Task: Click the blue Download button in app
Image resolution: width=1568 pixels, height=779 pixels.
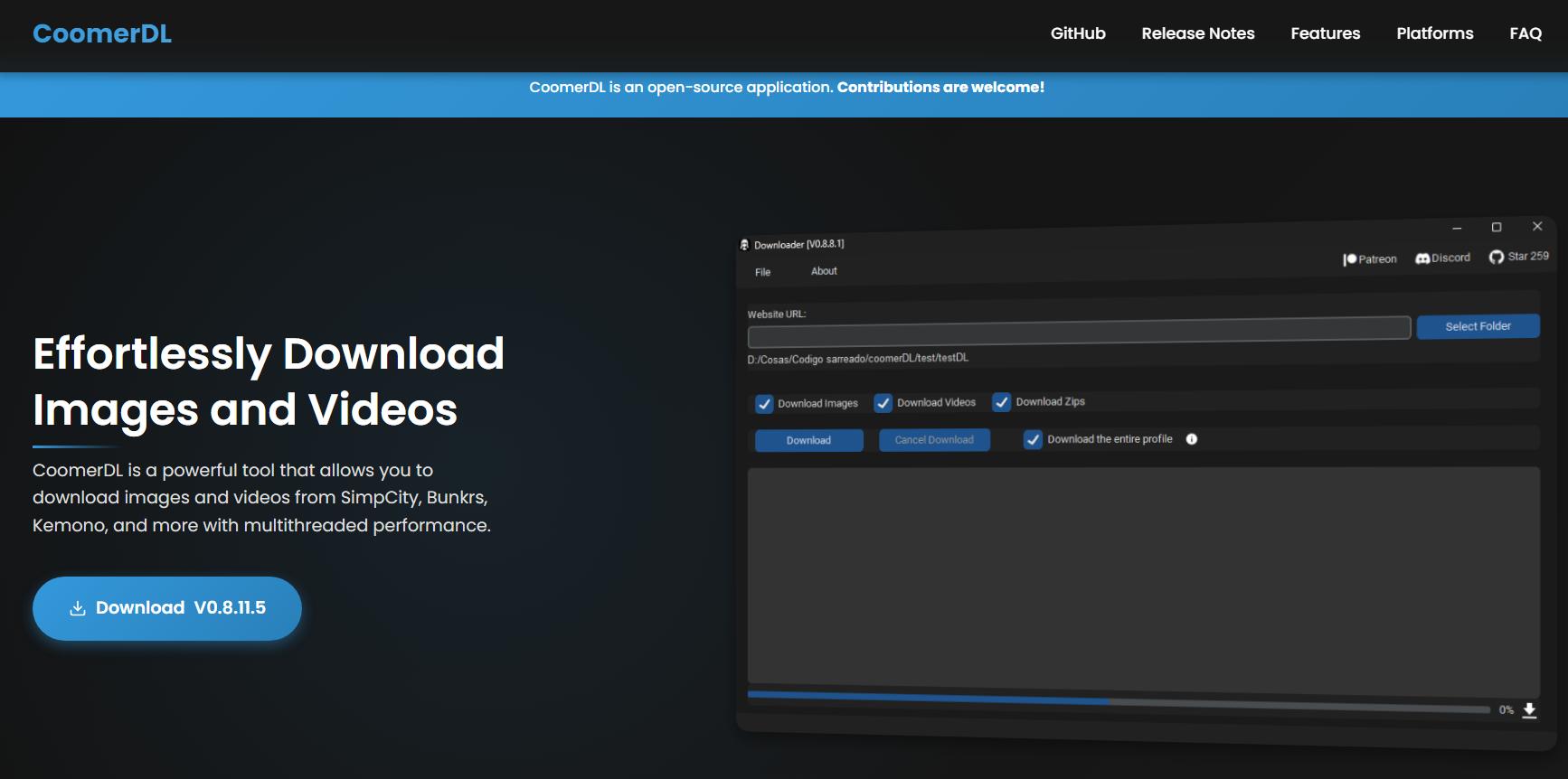Action: coord(808,440)
